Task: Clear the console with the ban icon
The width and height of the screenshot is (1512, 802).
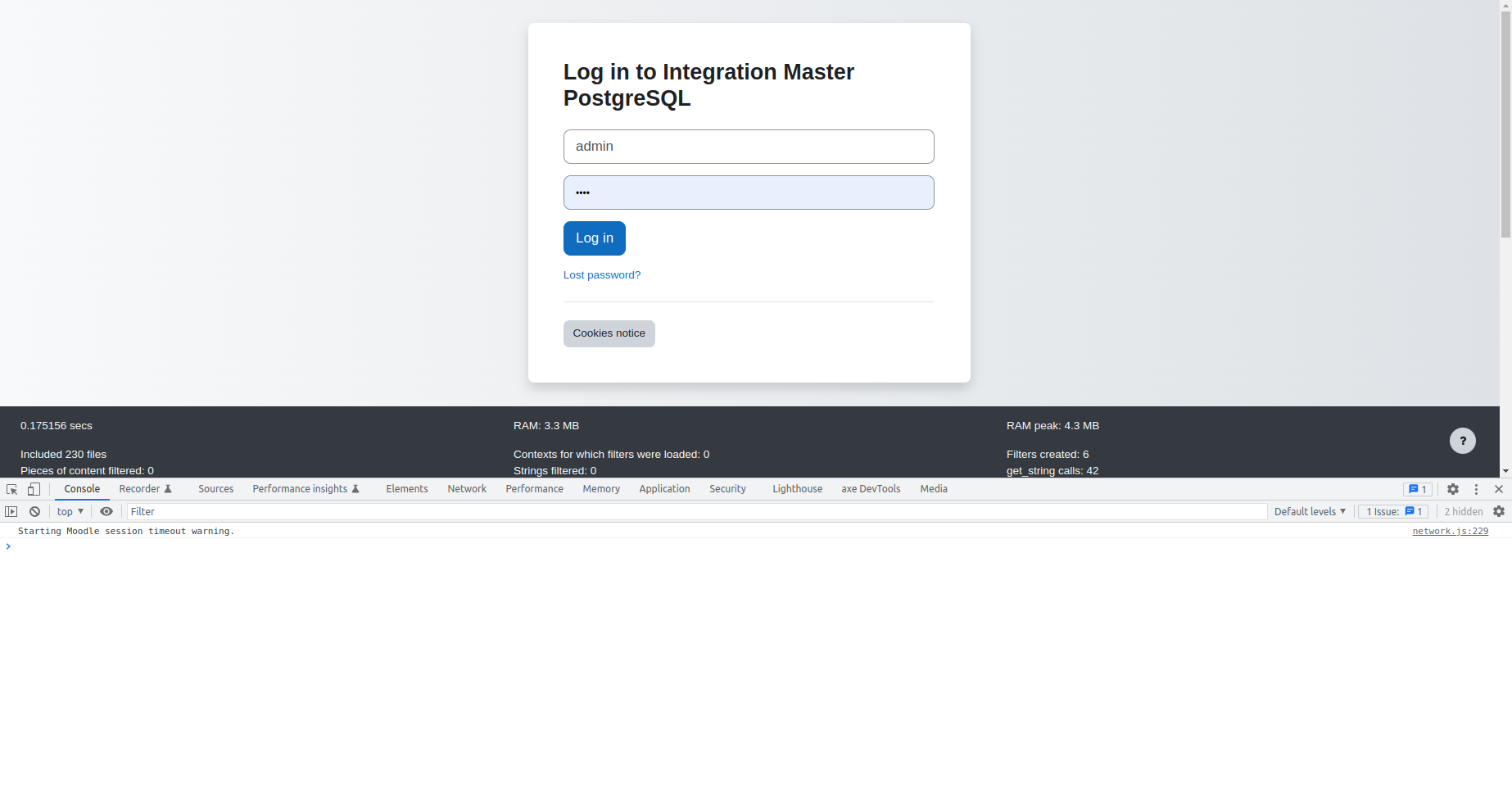Action: (x=34, y=511)
